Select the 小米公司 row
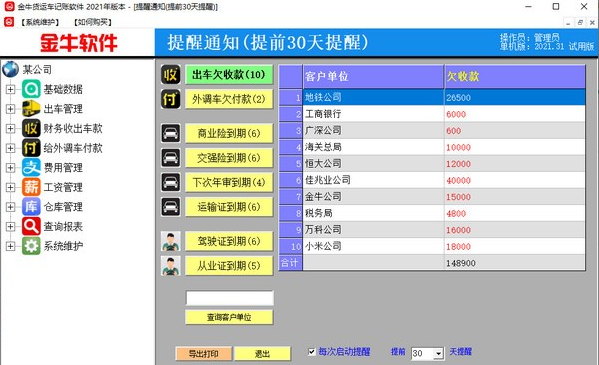This screenshot has height=365, width=599. 432,247
